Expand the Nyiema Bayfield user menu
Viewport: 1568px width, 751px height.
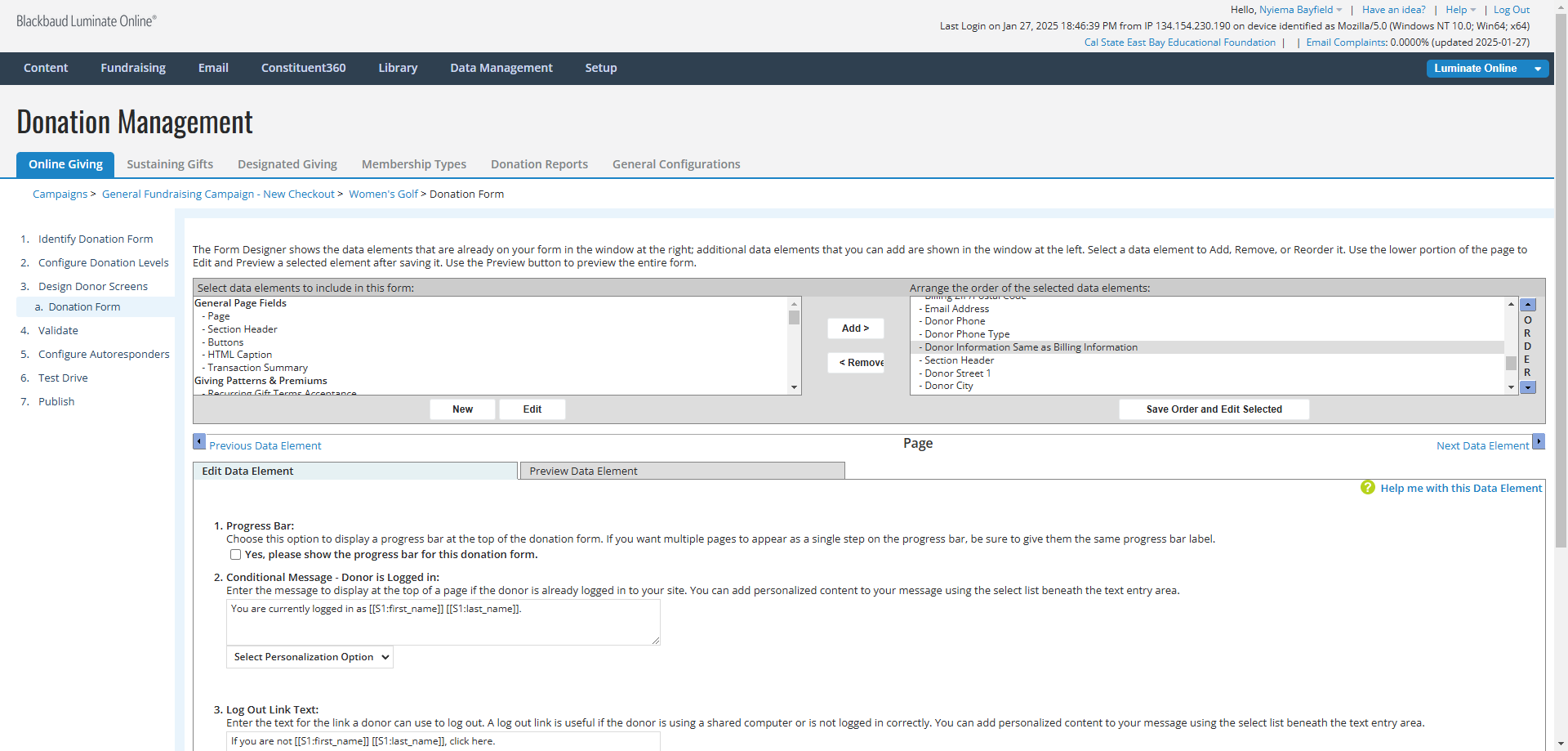pyautogui.click(x=1301, y=10)
